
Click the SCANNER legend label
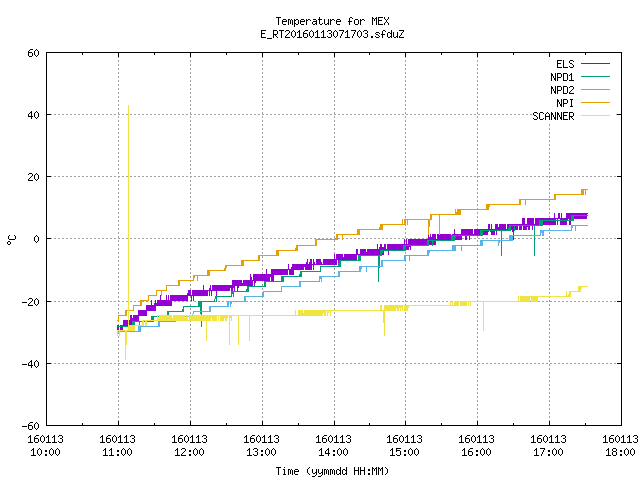pyautogui.click(x=553, y=116)
